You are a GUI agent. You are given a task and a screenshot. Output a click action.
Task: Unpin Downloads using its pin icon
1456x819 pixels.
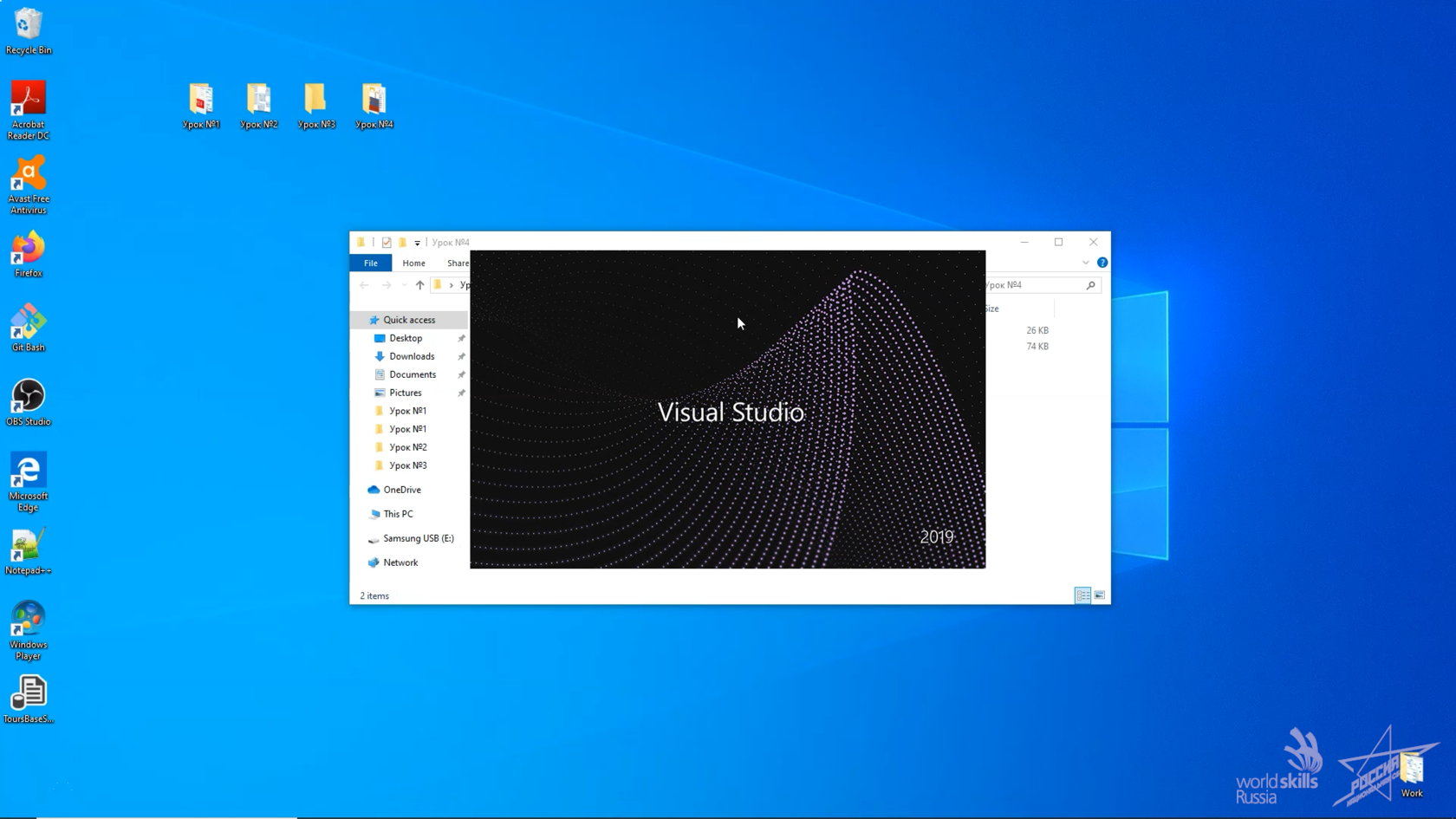click(461, 357)
